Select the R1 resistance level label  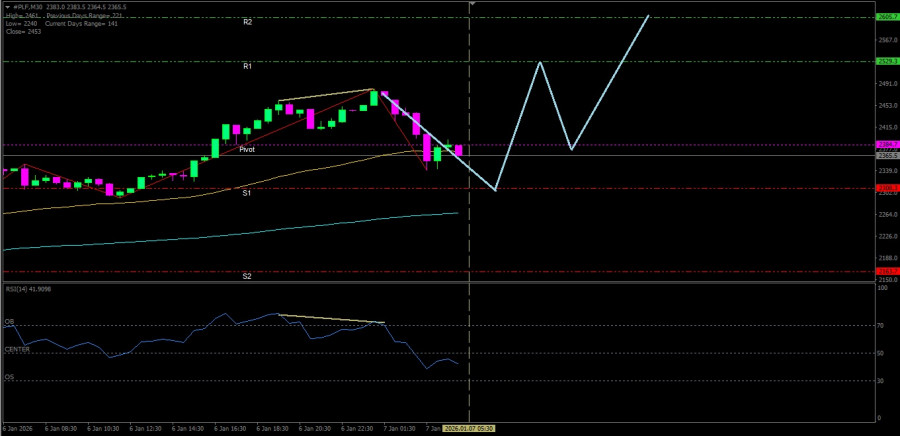tap(247, 66)
